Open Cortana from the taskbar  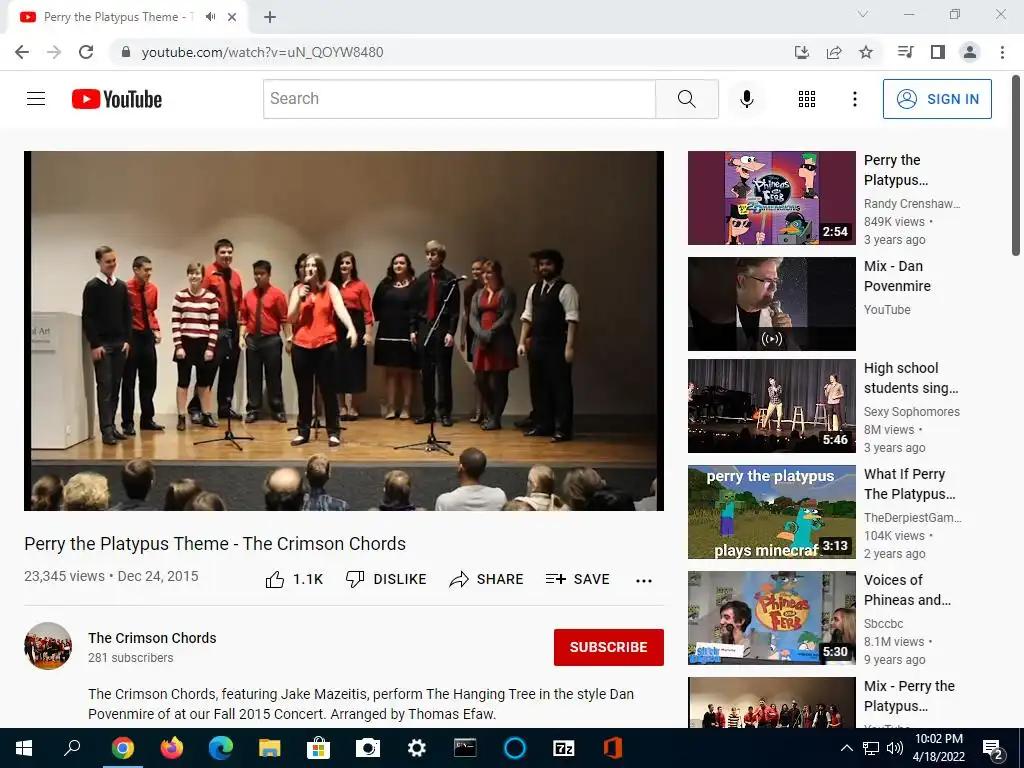[x=515, y=748]
